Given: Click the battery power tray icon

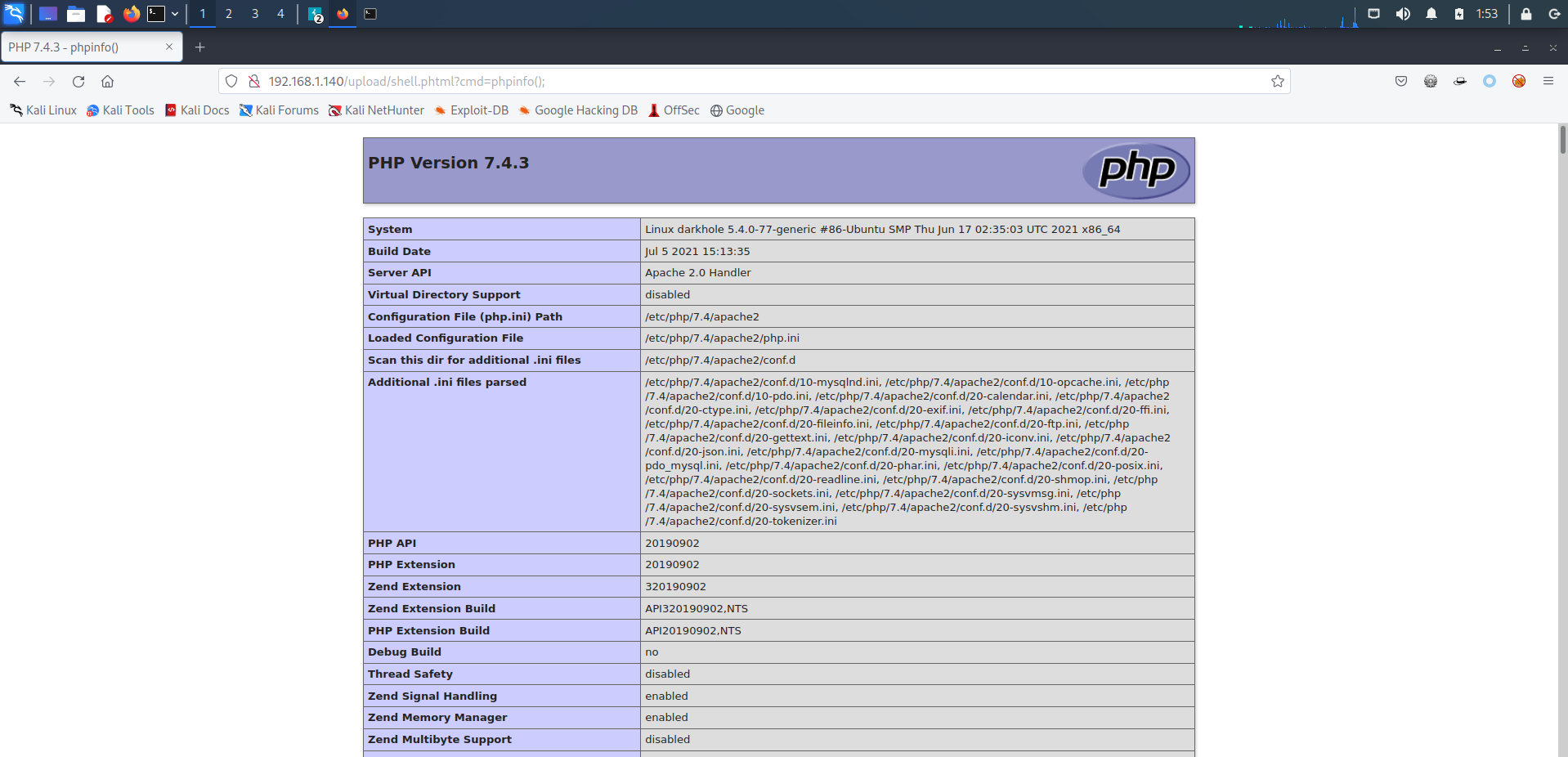Looking at the screenshot, I should (1459, 14).
